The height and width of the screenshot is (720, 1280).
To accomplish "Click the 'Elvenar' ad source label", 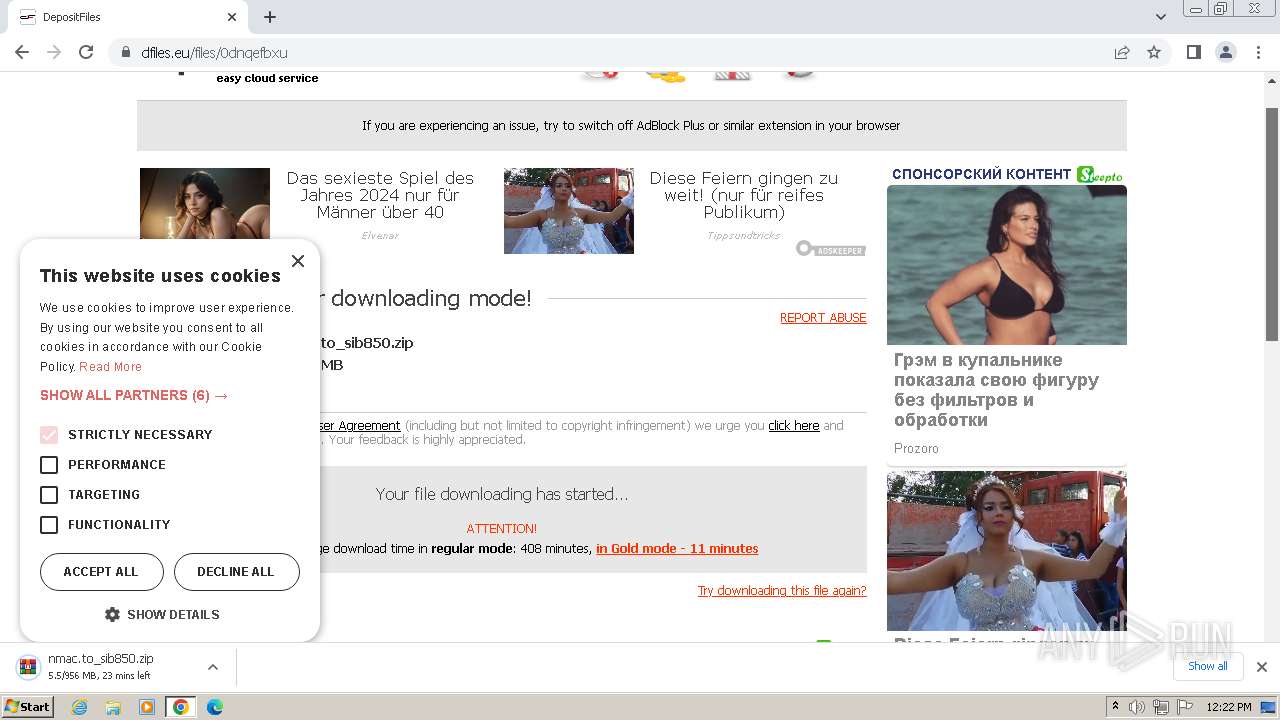I will (x=380, y=236).
